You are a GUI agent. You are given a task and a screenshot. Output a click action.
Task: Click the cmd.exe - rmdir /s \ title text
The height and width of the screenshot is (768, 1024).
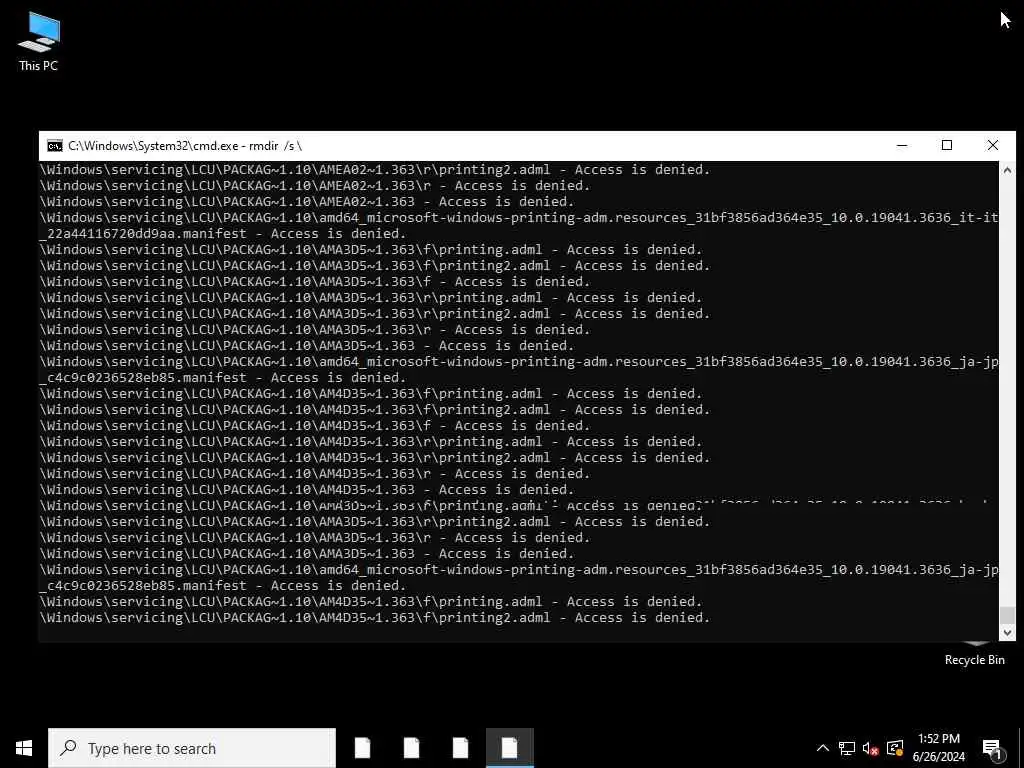point(185,146)
